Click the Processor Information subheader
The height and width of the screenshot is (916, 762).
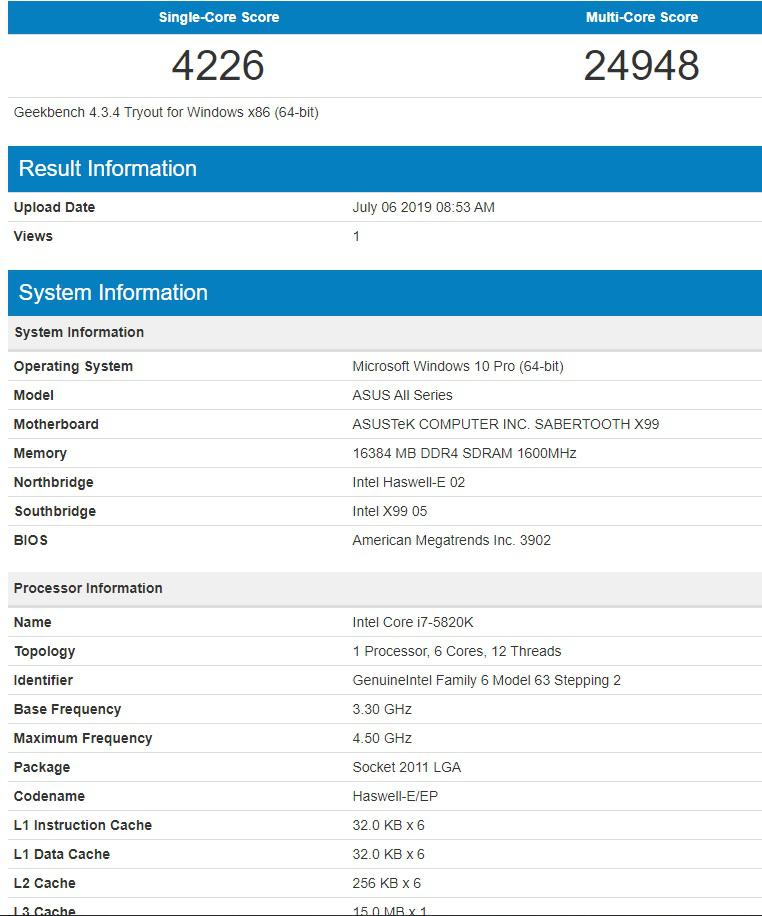[88, 588]
